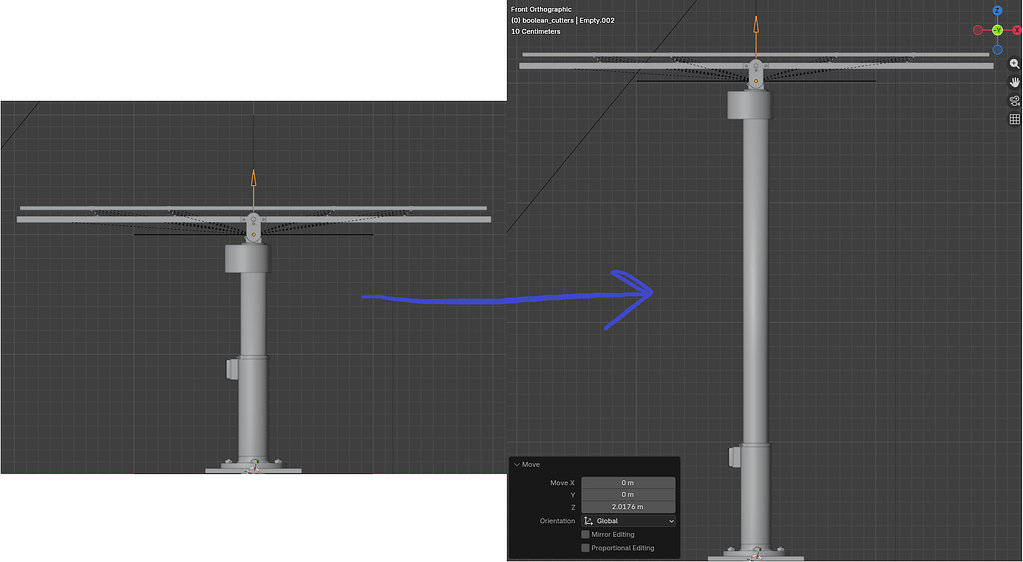Enable the Proportional Editing checkbox
The image size is (1023, 562).
(x=585, y=548)
